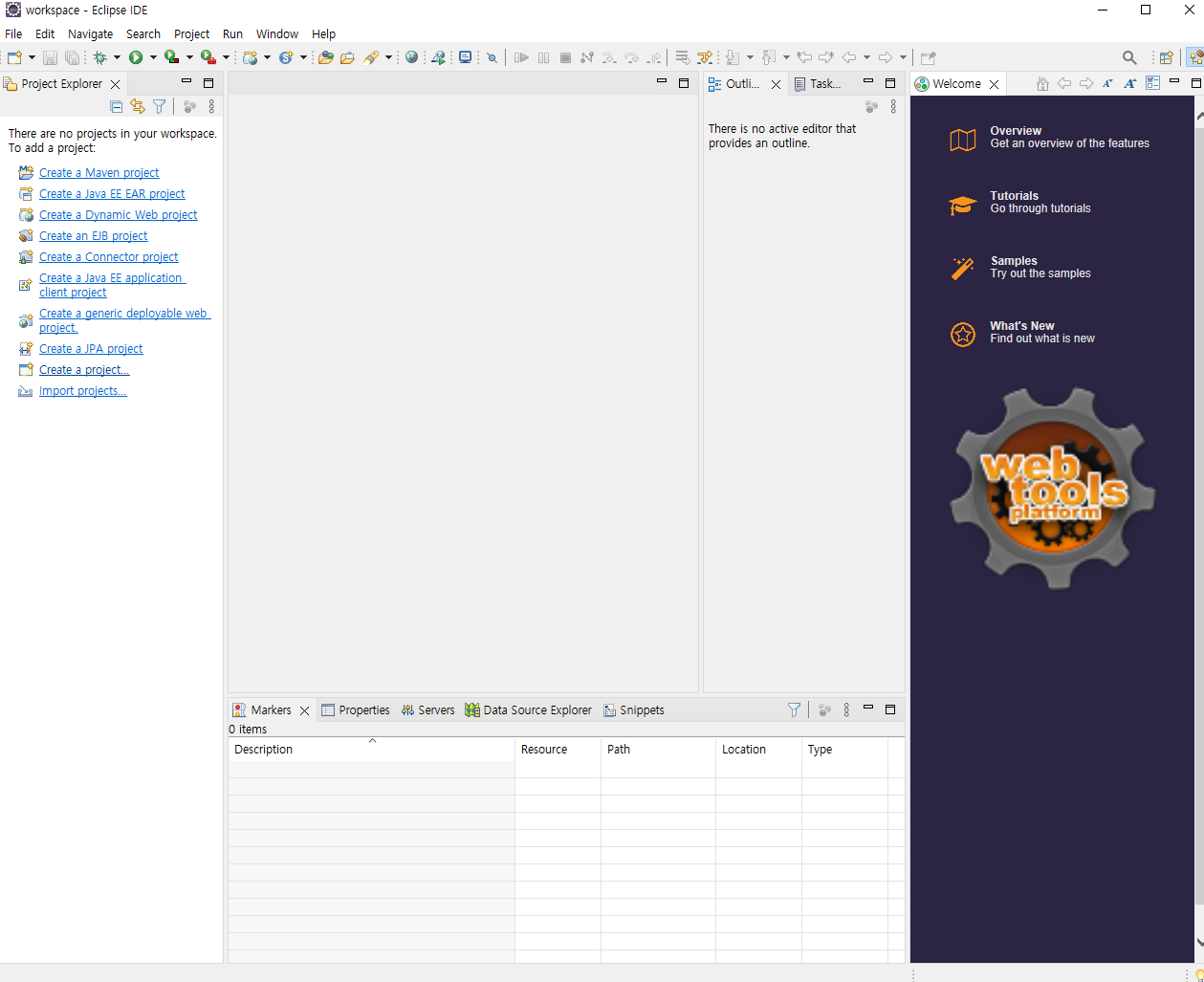Click the Customize Page icon in Welcome
This screenshot has height=982, width=1204.
[x=1152, y=84]
